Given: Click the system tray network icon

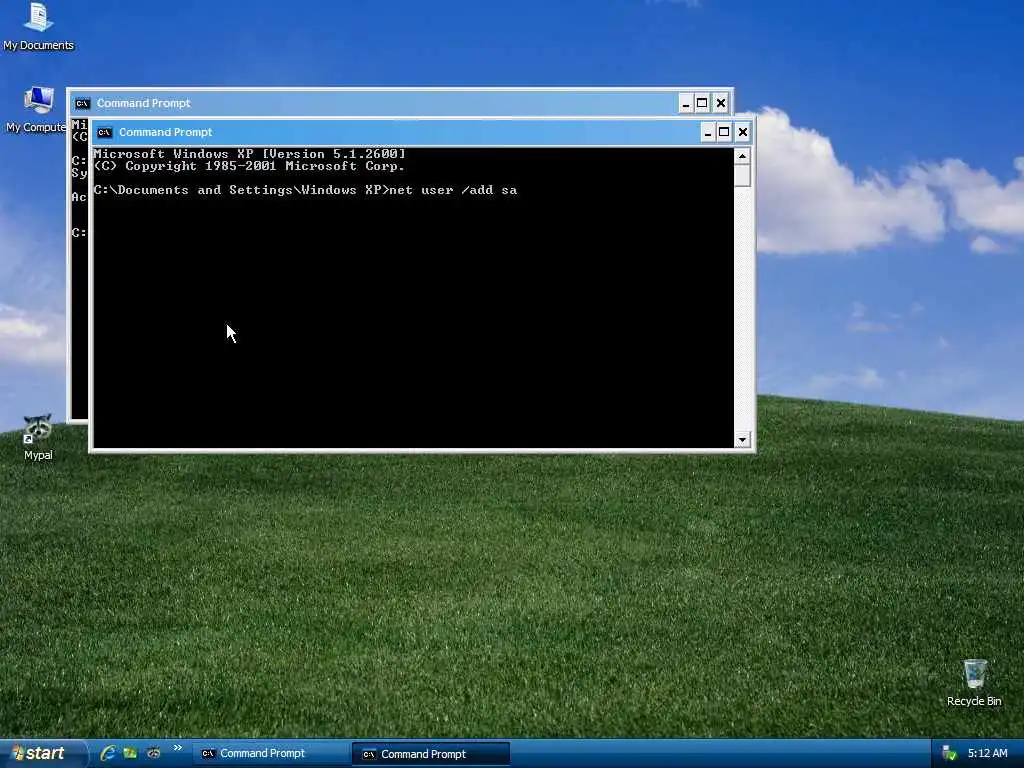Looking at the screenshot, I should (949, 754).
